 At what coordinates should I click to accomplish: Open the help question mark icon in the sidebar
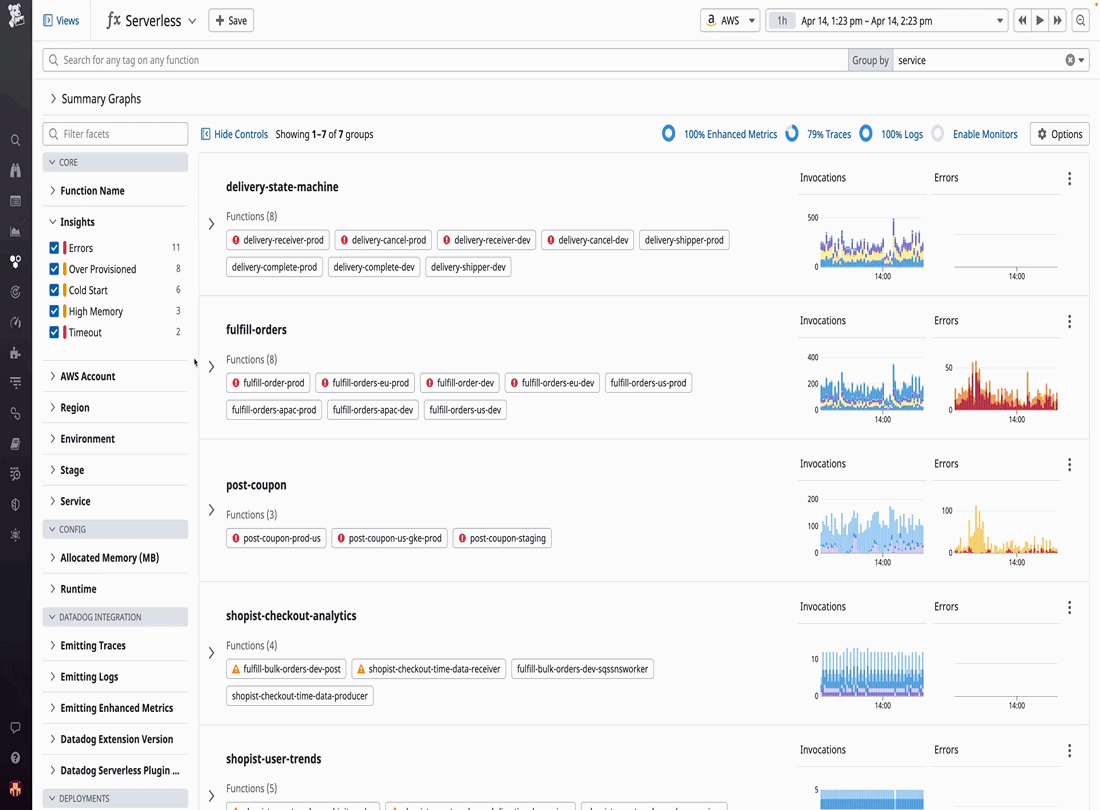tap(15, 758)
